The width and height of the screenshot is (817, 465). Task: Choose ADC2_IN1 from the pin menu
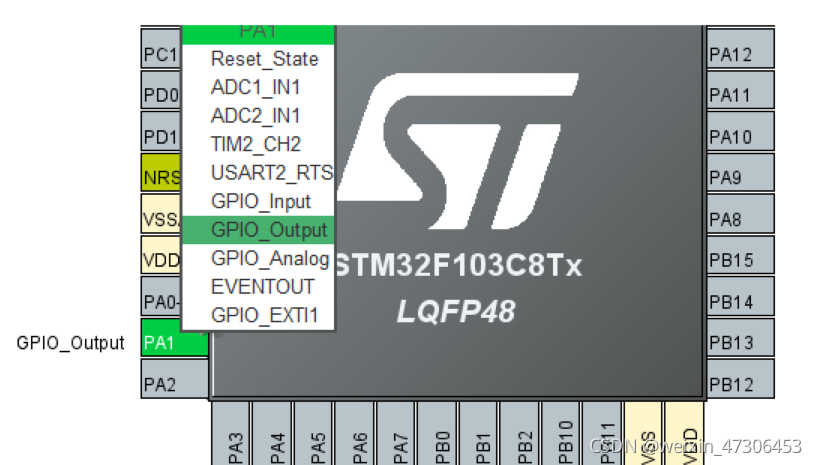[258, 116]
